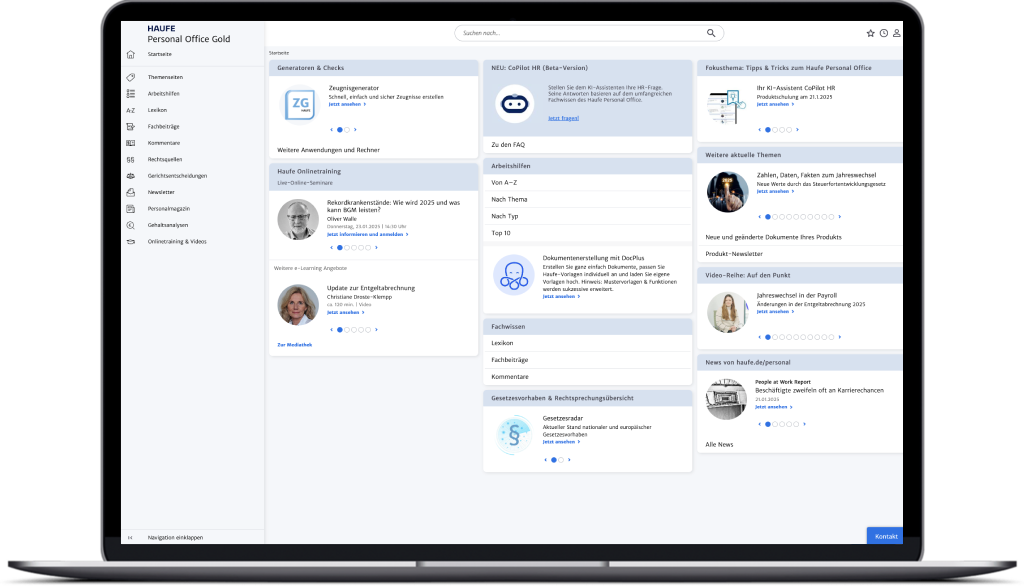
Task: Click the Gehaltsanalysen icon
Action: pyautogui.click(x=131, y=225)
